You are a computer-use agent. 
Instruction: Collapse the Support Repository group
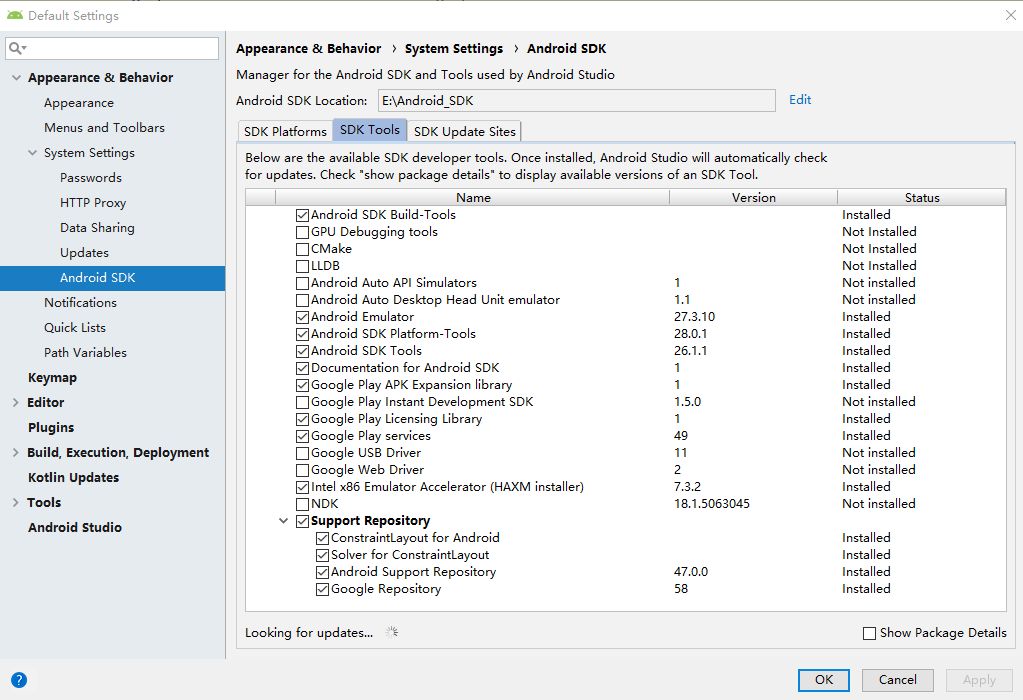click(283, 521)
